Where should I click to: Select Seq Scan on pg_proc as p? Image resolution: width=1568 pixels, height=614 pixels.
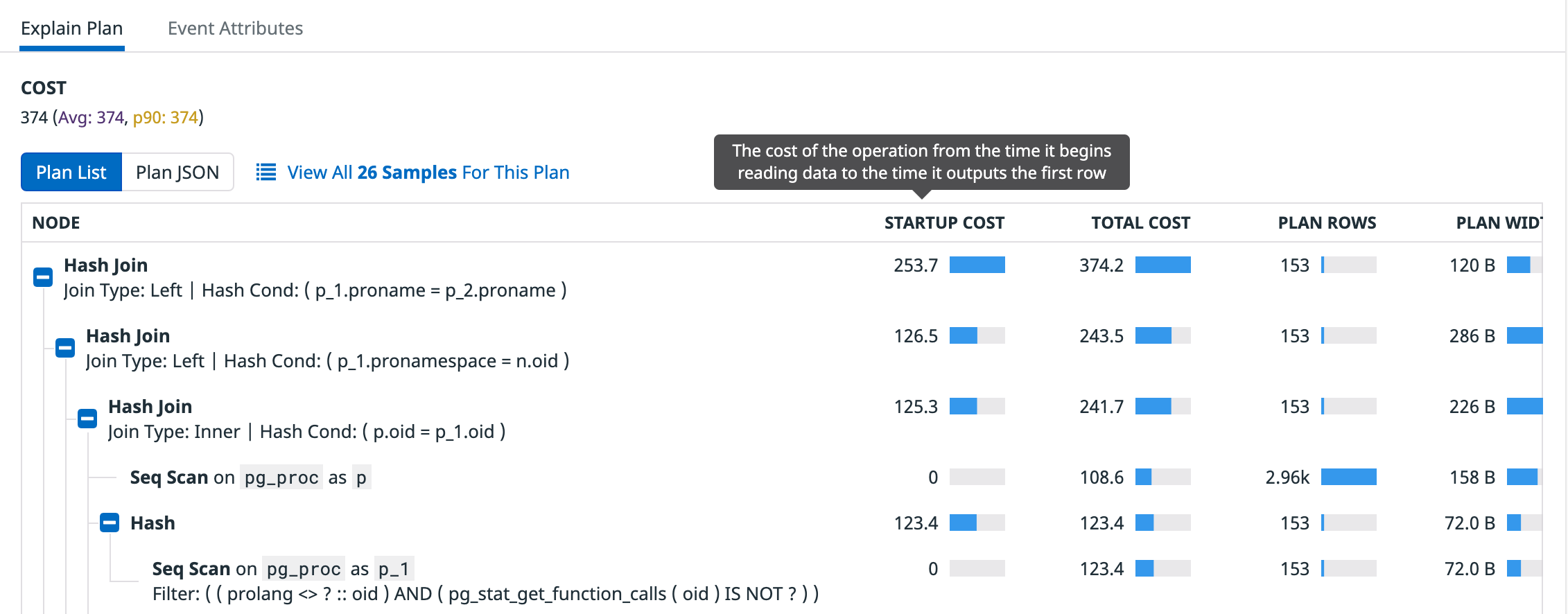250,477
